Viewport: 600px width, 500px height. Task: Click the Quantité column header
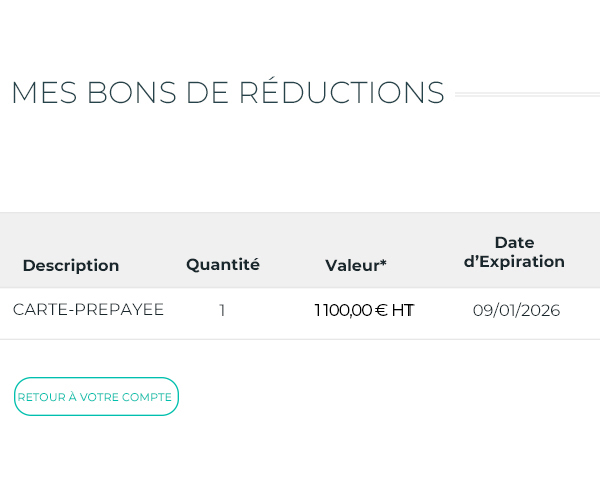[223, 264]
